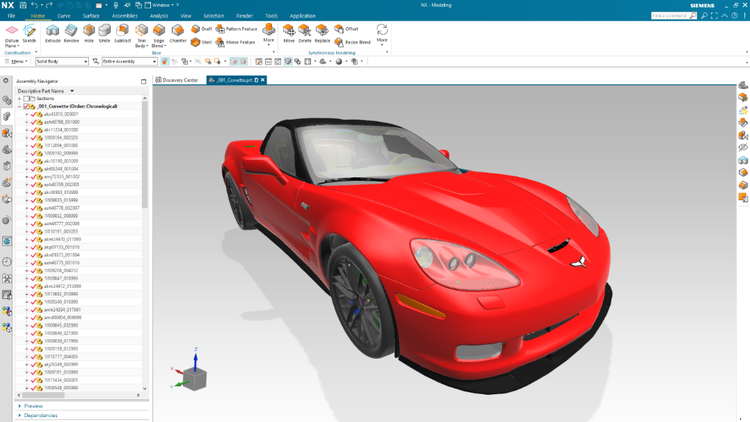The image size is (750, 422).
Task: Select the Offset region command
Action: [346, 29]
